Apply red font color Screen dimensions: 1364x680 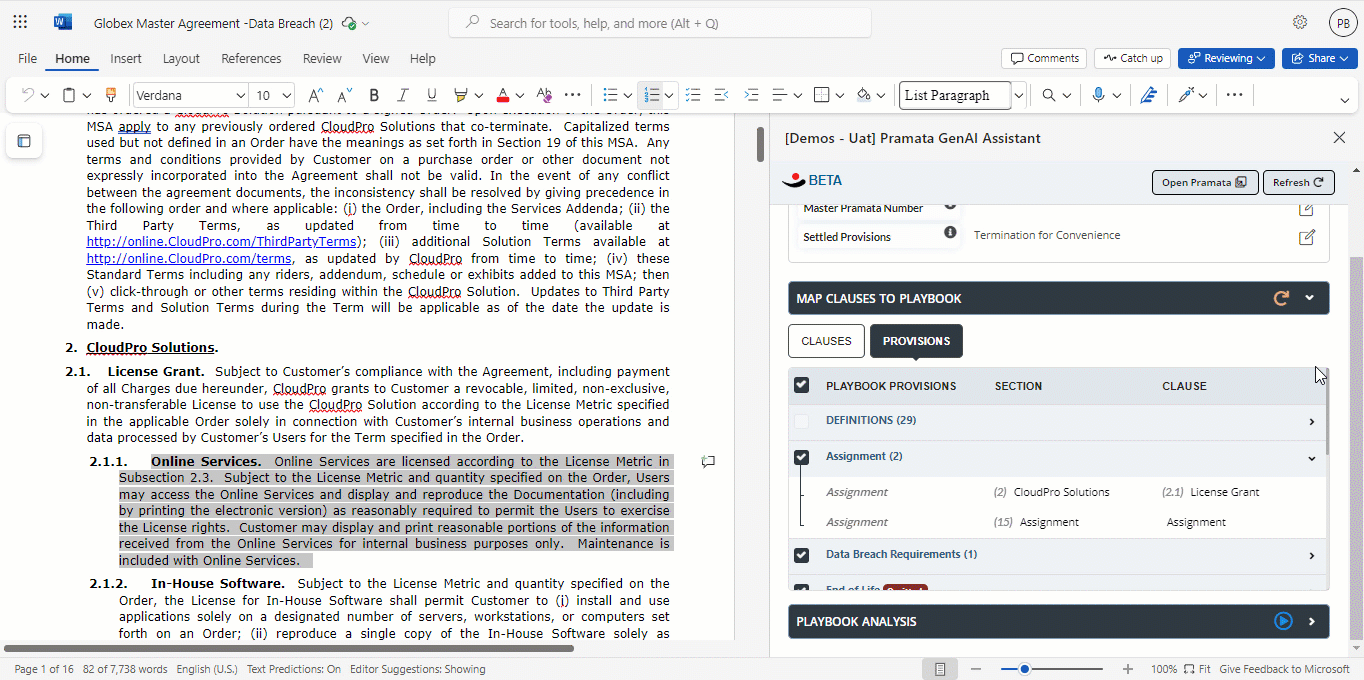(x=503, y=95)
